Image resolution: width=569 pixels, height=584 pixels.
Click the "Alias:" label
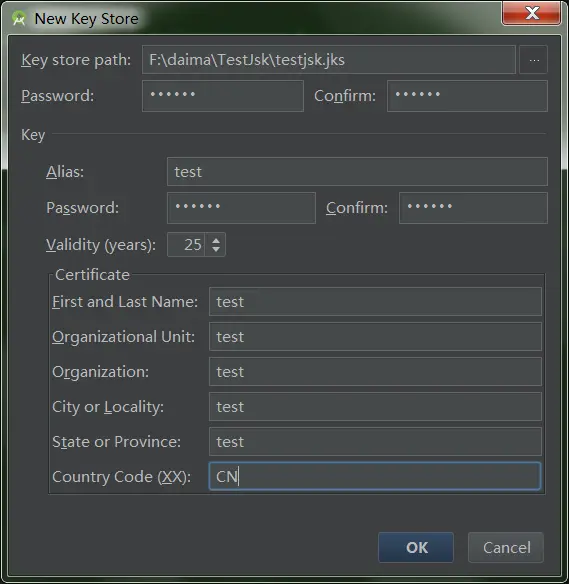tap(65, 172)
